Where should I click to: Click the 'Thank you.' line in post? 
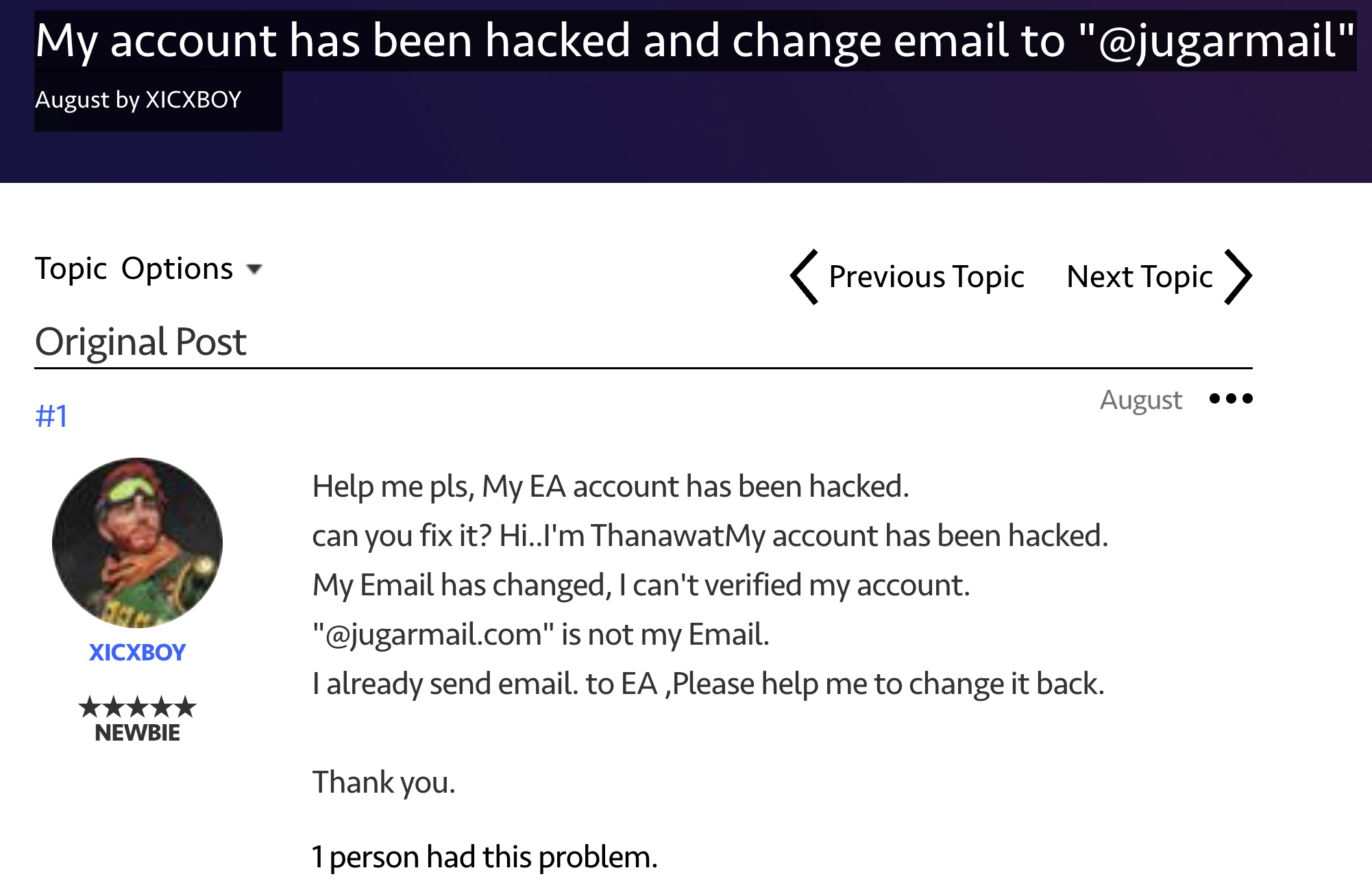pyautogui.click(x=384, y=782)
